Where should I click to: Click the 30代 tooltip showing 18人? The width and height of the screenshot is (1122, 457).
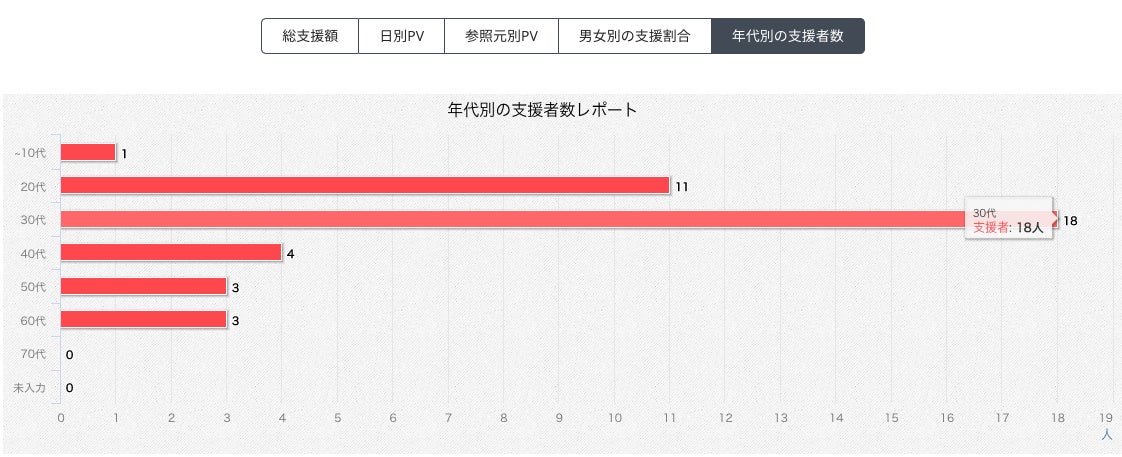1009,221
